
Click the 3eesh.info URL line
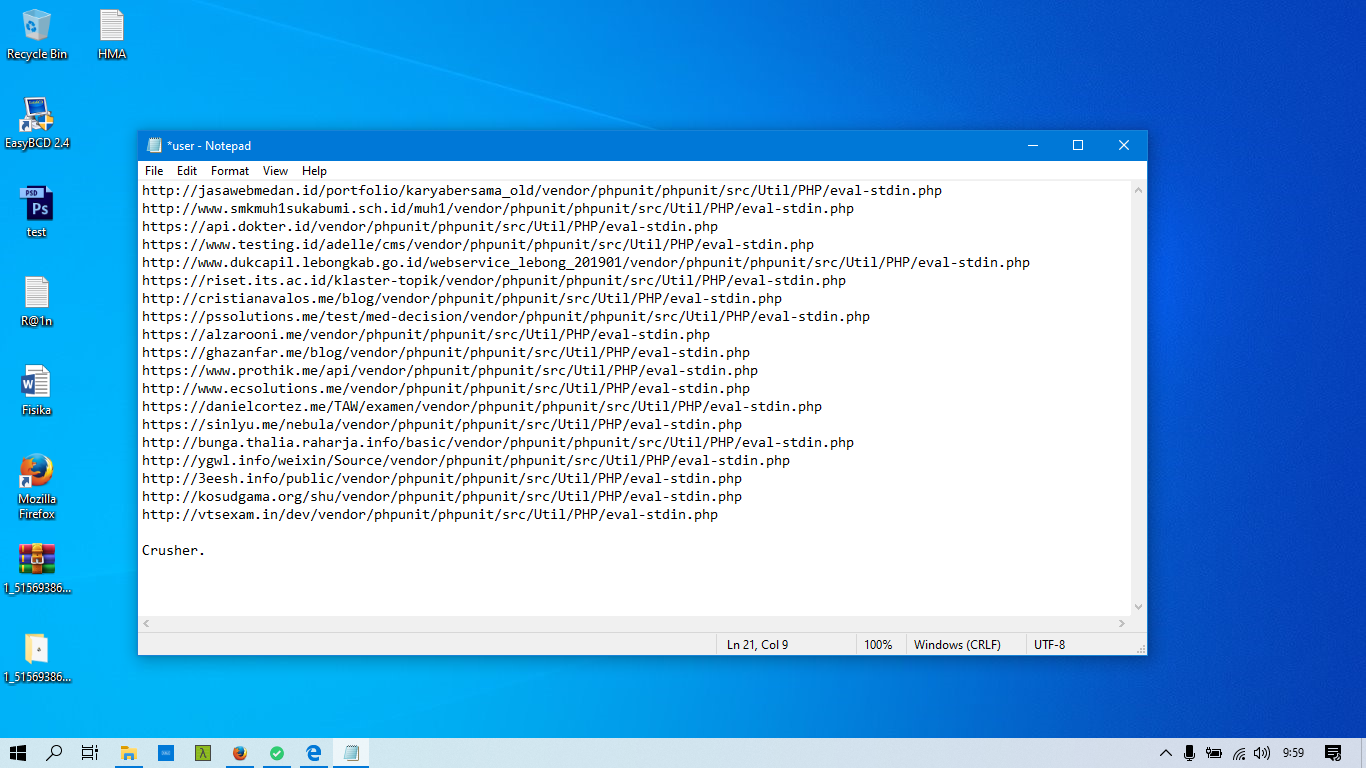442,478
